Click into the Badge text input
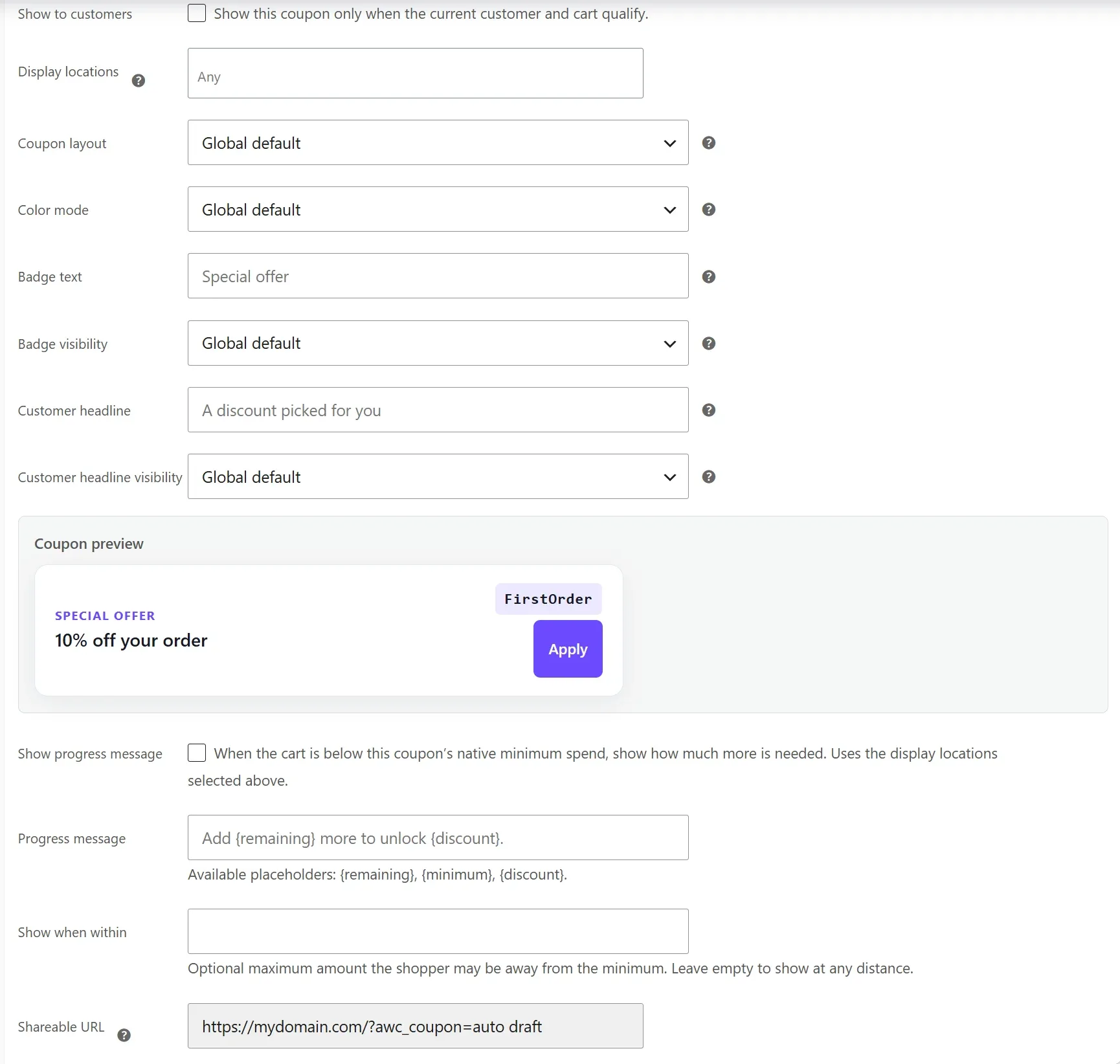Viewport: 1120px width, 1064px height. click(438, 276)
